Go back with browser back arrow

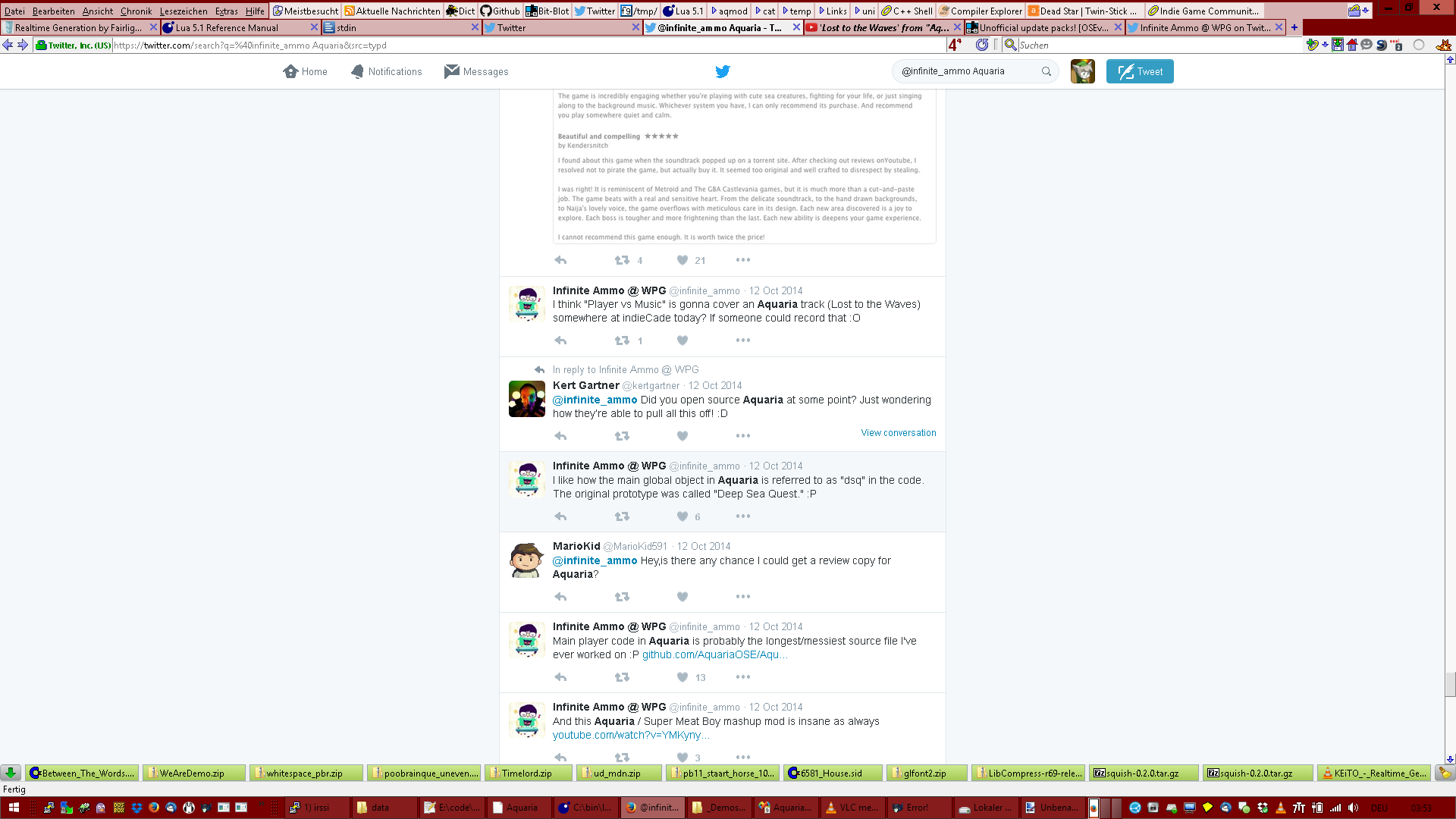click(x=8, y=45)
